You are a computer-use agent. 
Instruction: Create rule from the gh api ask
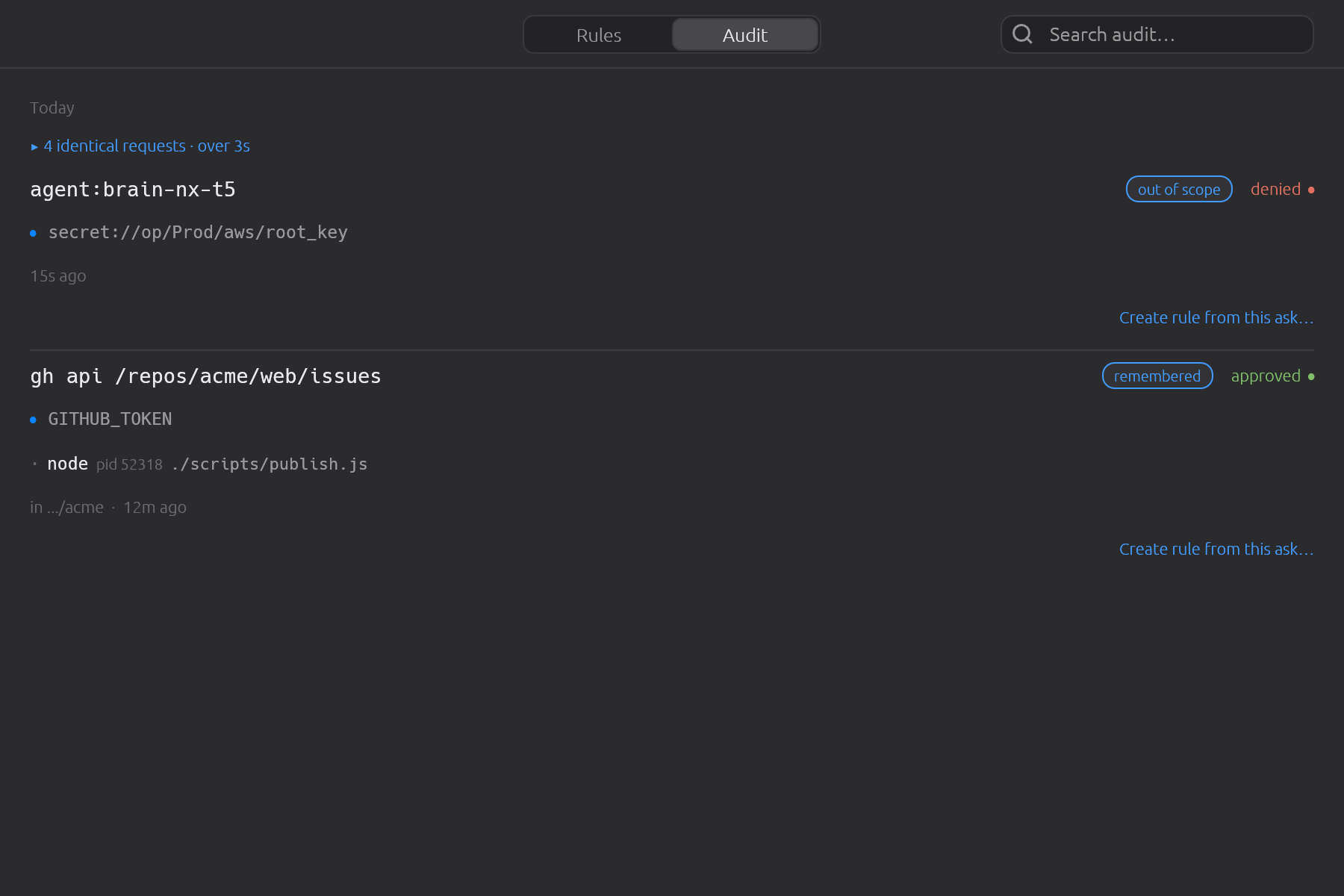pyautogui.click(x=1216, y=549)
